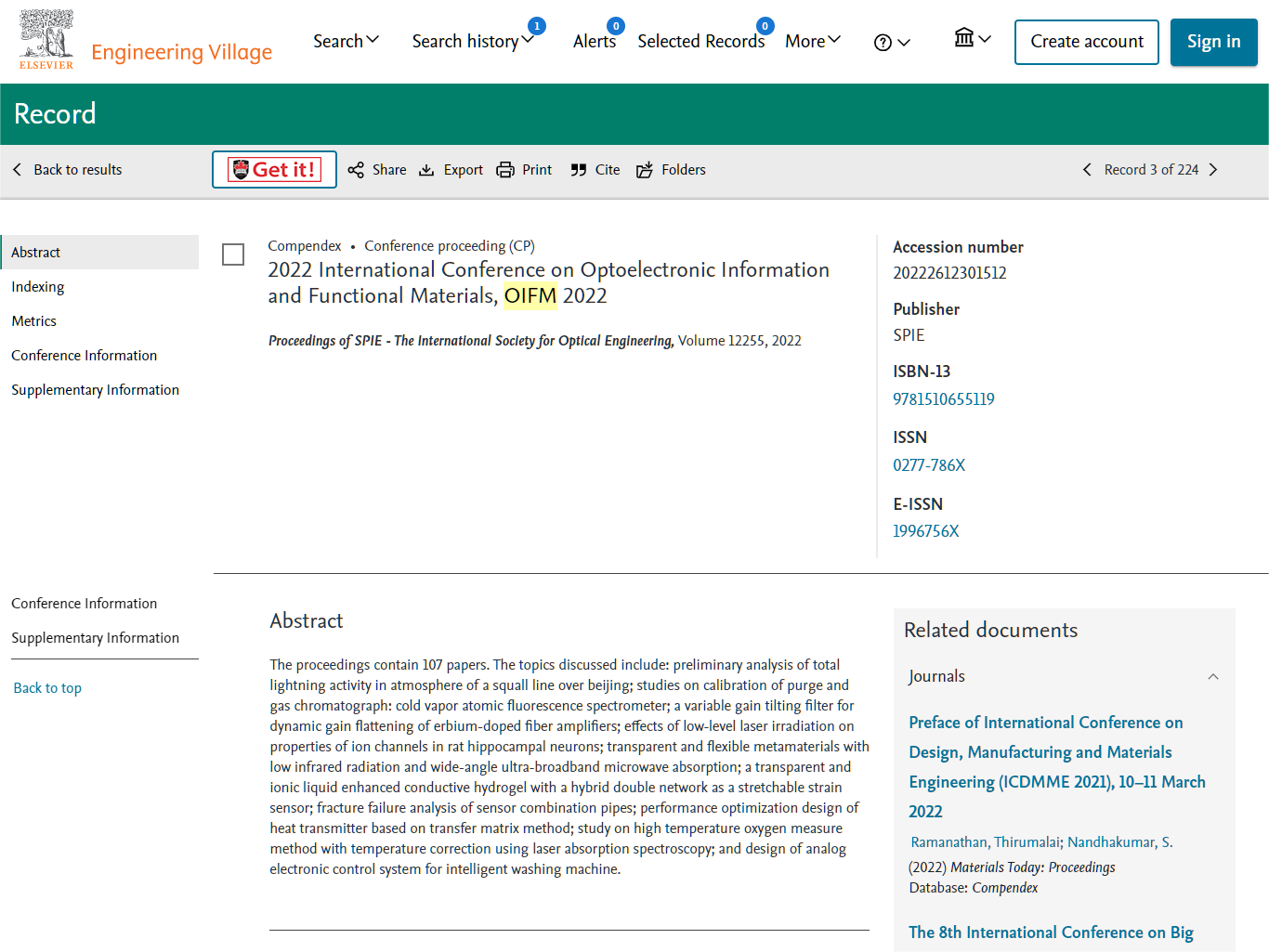
Task: Click the Abstract heading
Action: [x=307, y=621]
